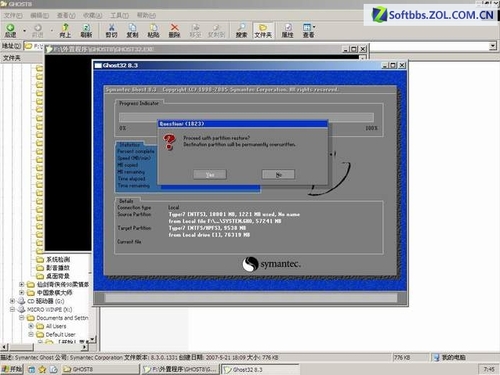Open the address bar dropdown arrow
The height and width of the screenshot is (375, 500).
click(493, 46)
